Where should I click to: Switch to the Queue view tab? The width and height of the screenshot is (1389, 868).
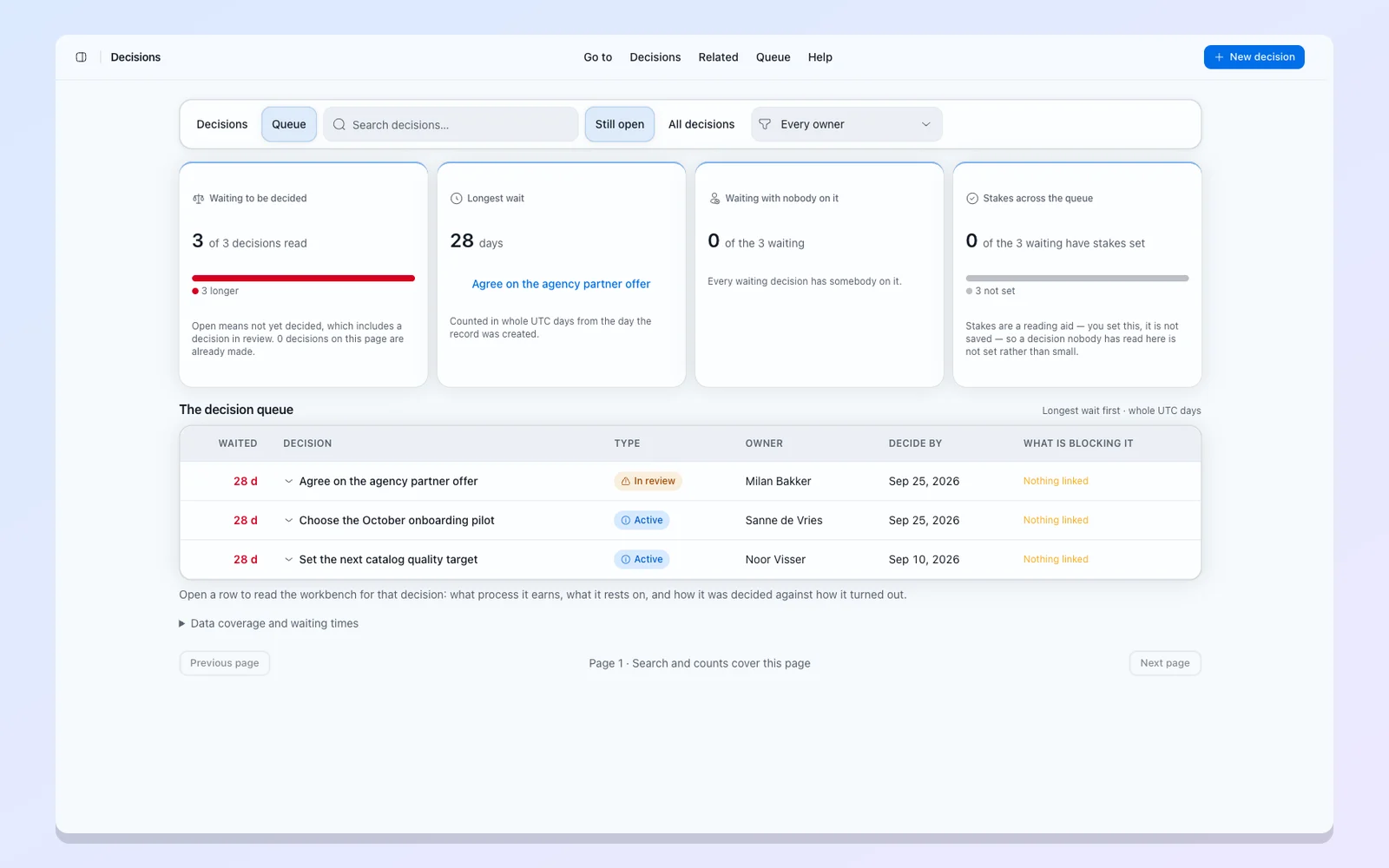click(289, 124)
